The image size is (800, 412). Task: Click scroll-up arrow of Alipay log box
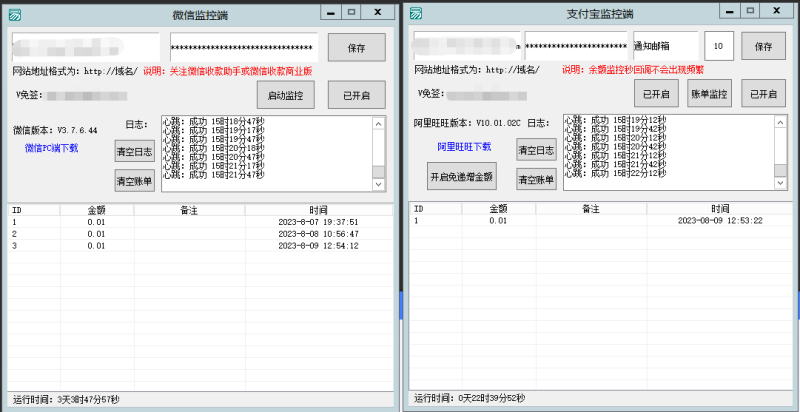[780, 122]
